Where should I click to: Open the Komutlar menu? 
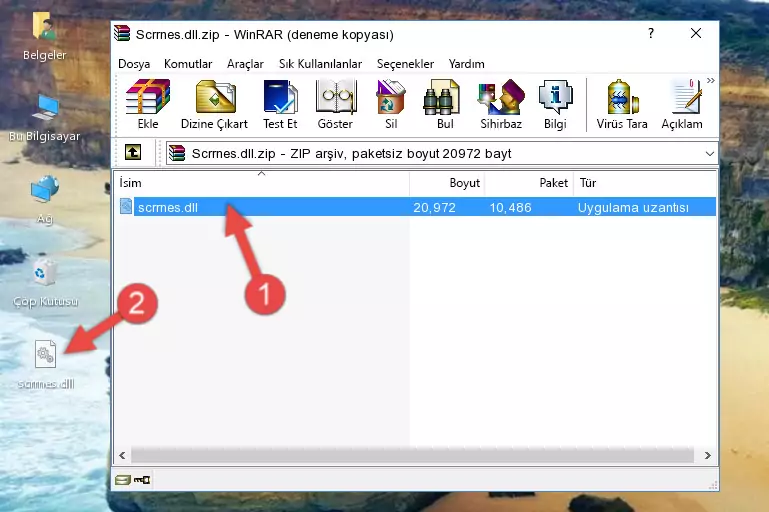(x=188, y=64)
